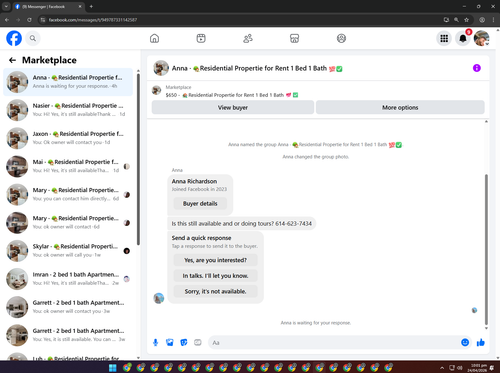Image resolution: width=500 pixels, height=373 pixels.
Task: Open Imran's 2 bed 1 bath conversation
Action: [x=68, y=279]
